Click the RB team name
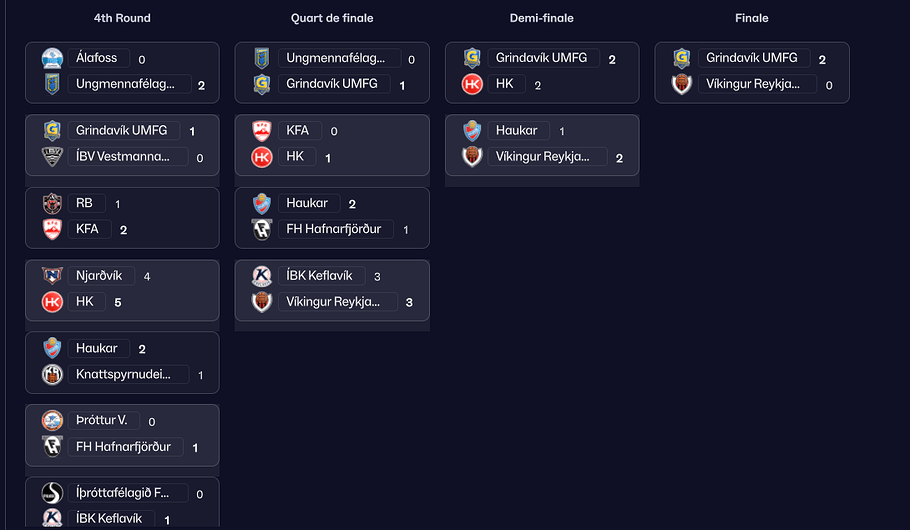 (84, 204)
